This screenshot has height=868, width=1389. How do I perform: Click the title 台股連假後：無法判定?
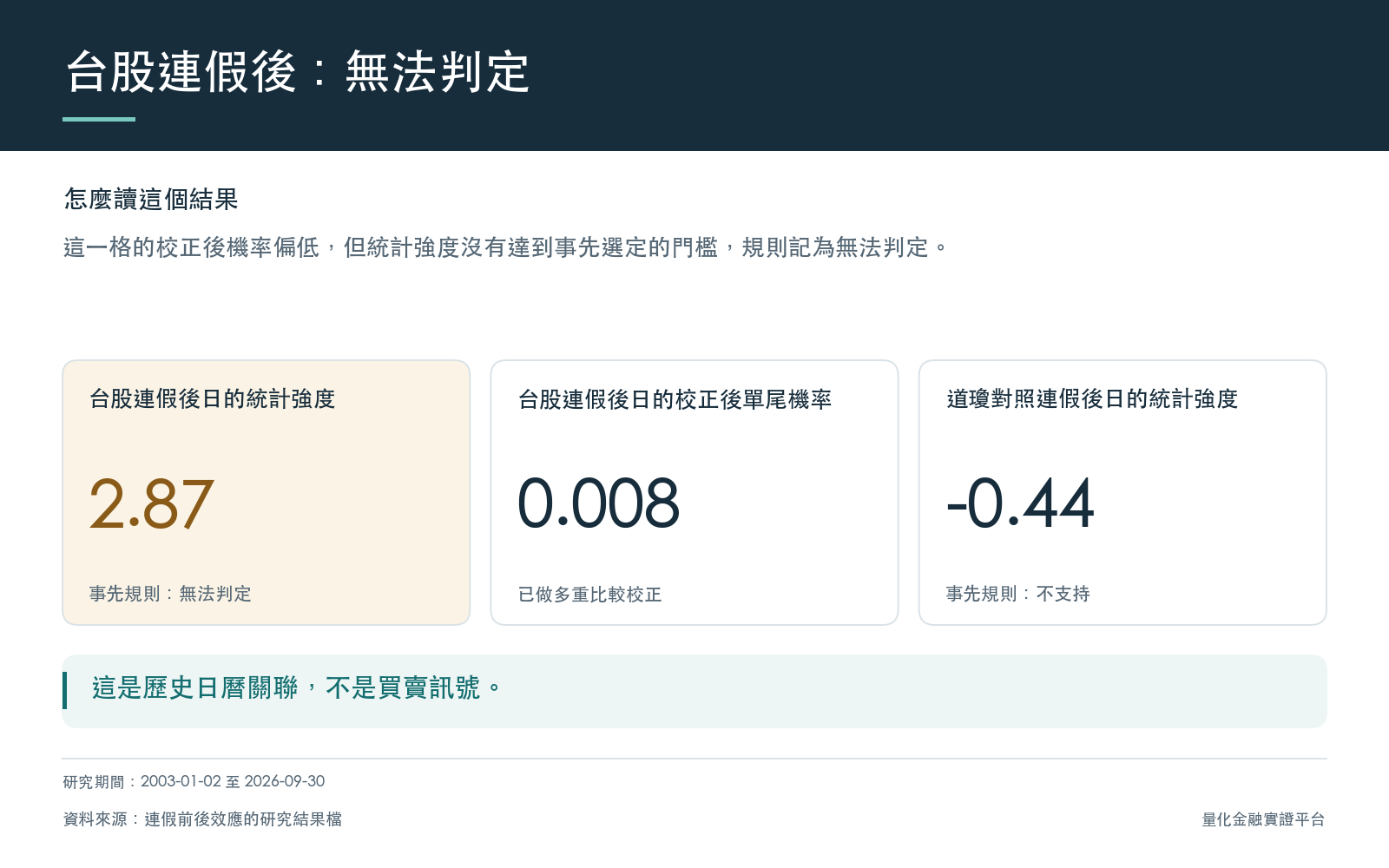click(x=297, y=71)
